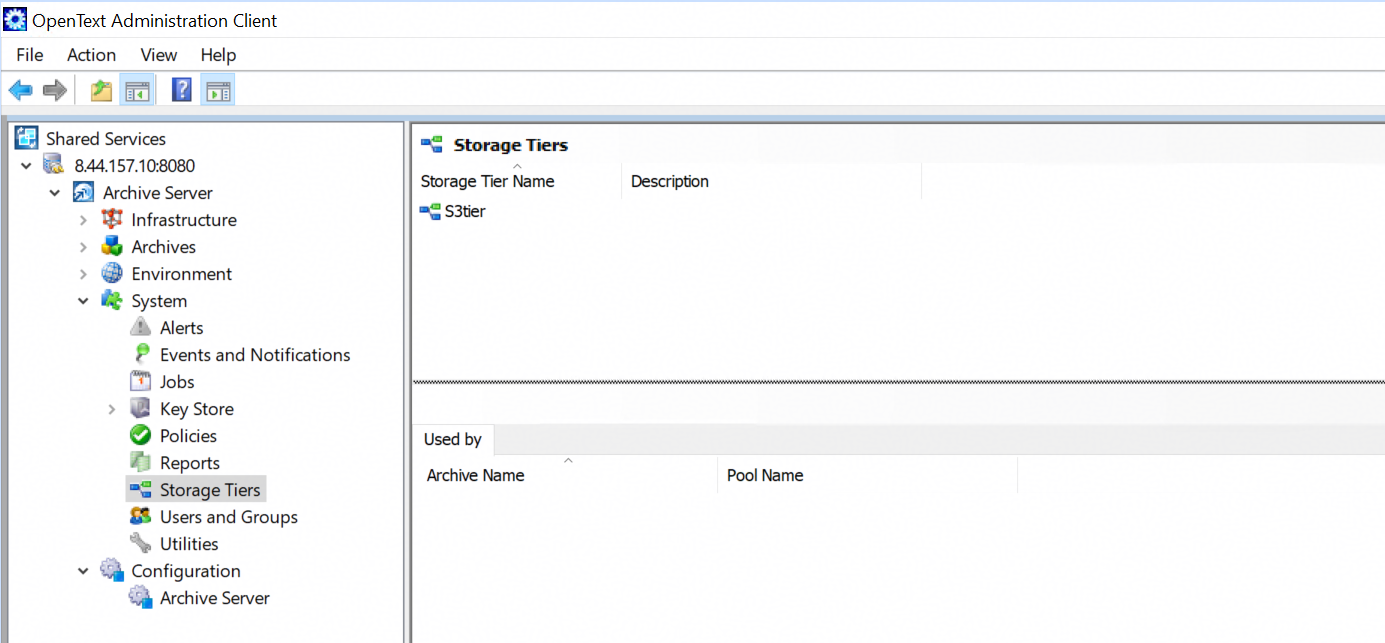Select Shared Services in the tree
The width and height of the screenshot is (1385, 643).
pos(106,138)
